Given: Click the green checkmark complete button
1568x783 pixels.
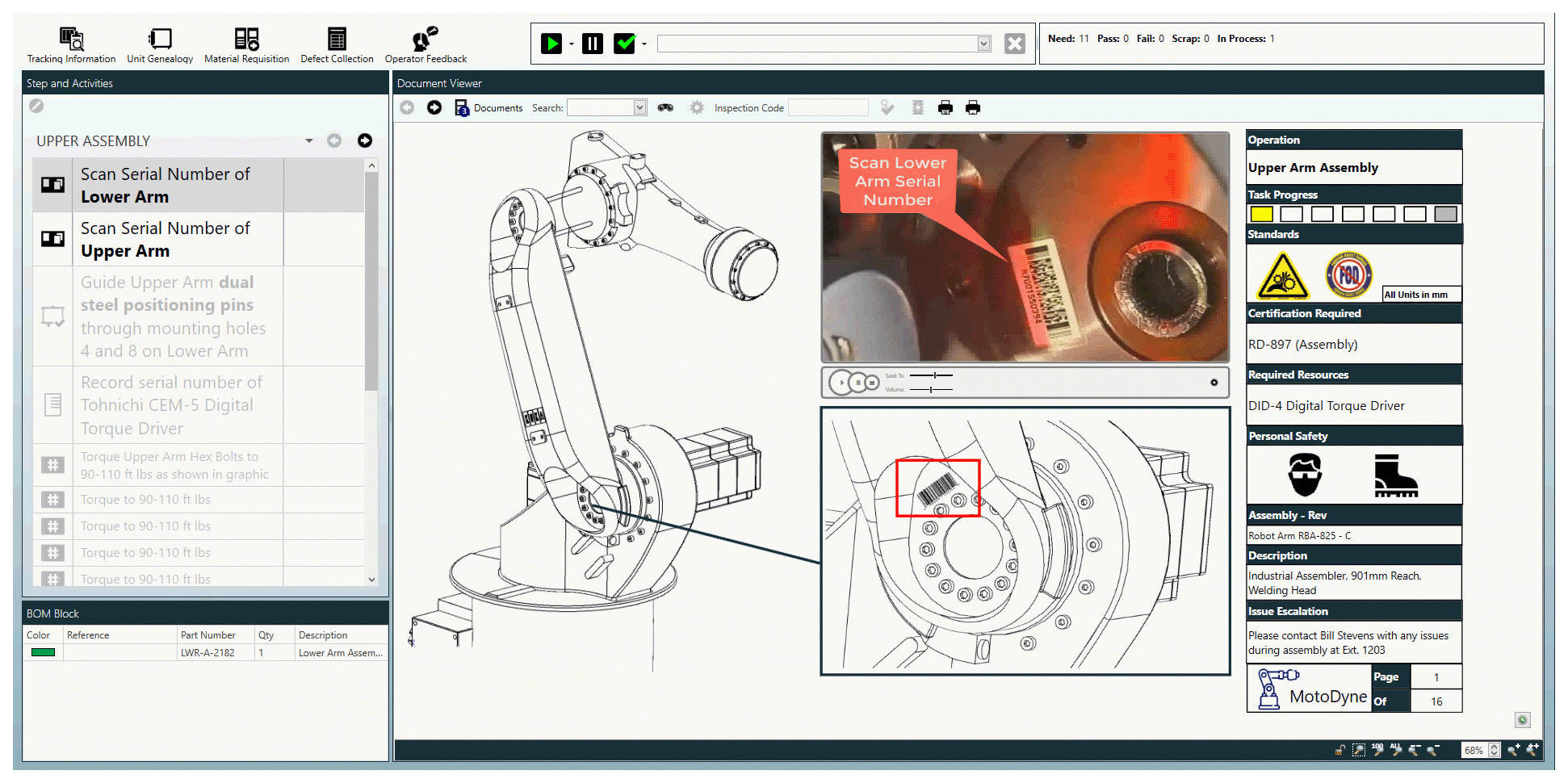Looking at the screenshot, I should click(x=625, y=44).
